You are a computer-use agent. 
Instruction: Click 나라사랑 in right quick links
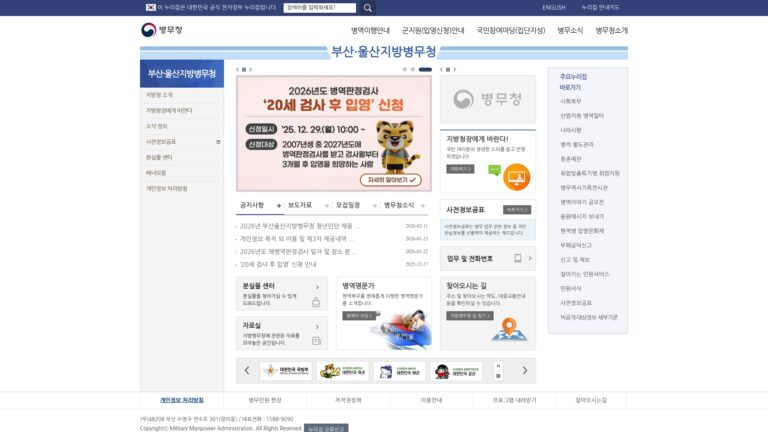click(571, 130)
